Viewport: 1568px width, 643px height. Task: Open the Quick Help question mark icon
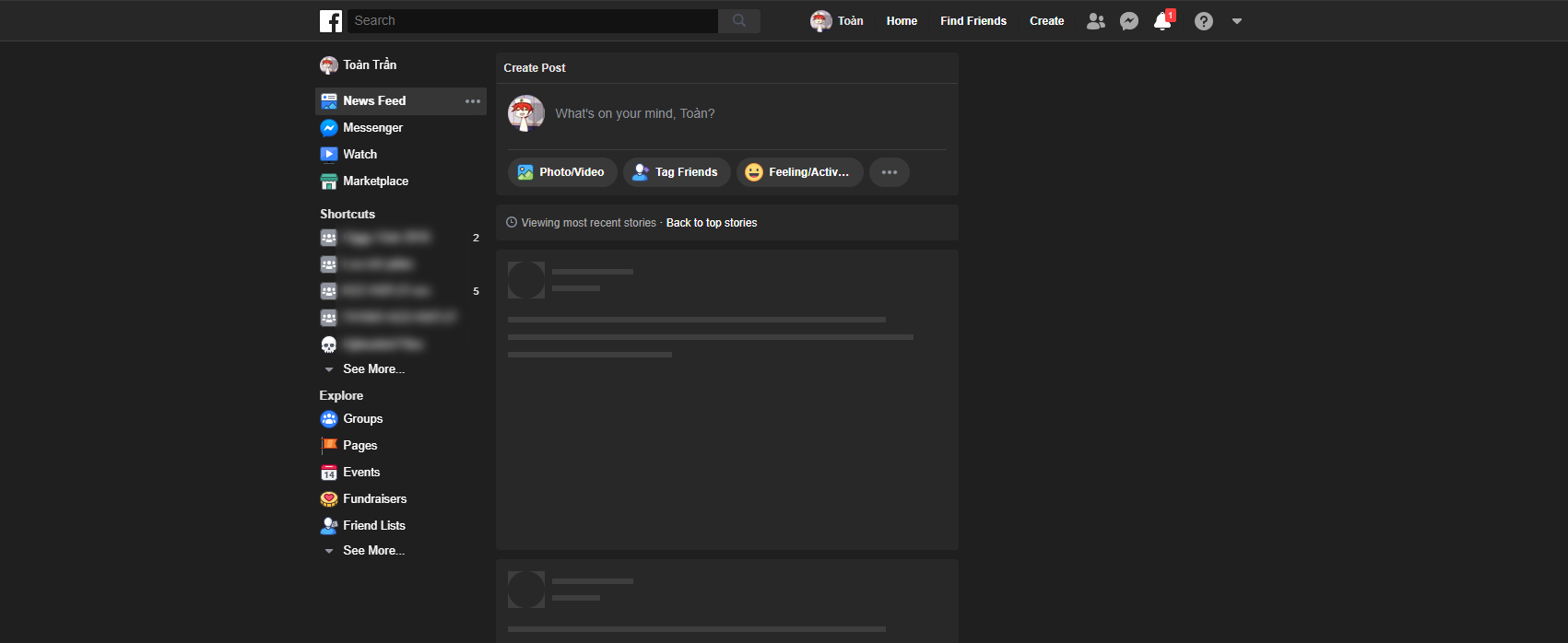click(x=1204, y=21)
